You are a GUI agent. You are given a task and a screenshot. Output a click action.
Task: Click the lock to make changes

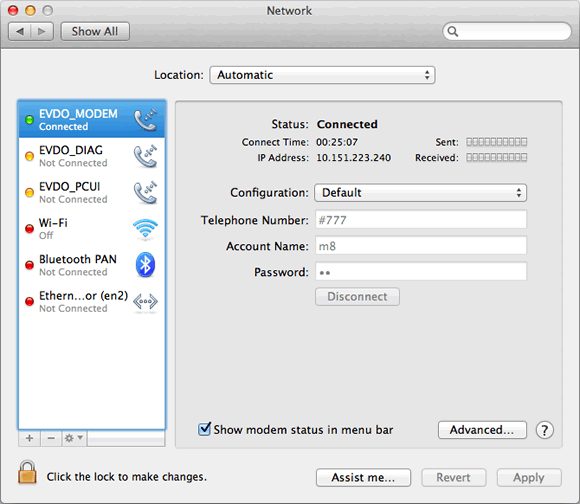tap(27, 472)
